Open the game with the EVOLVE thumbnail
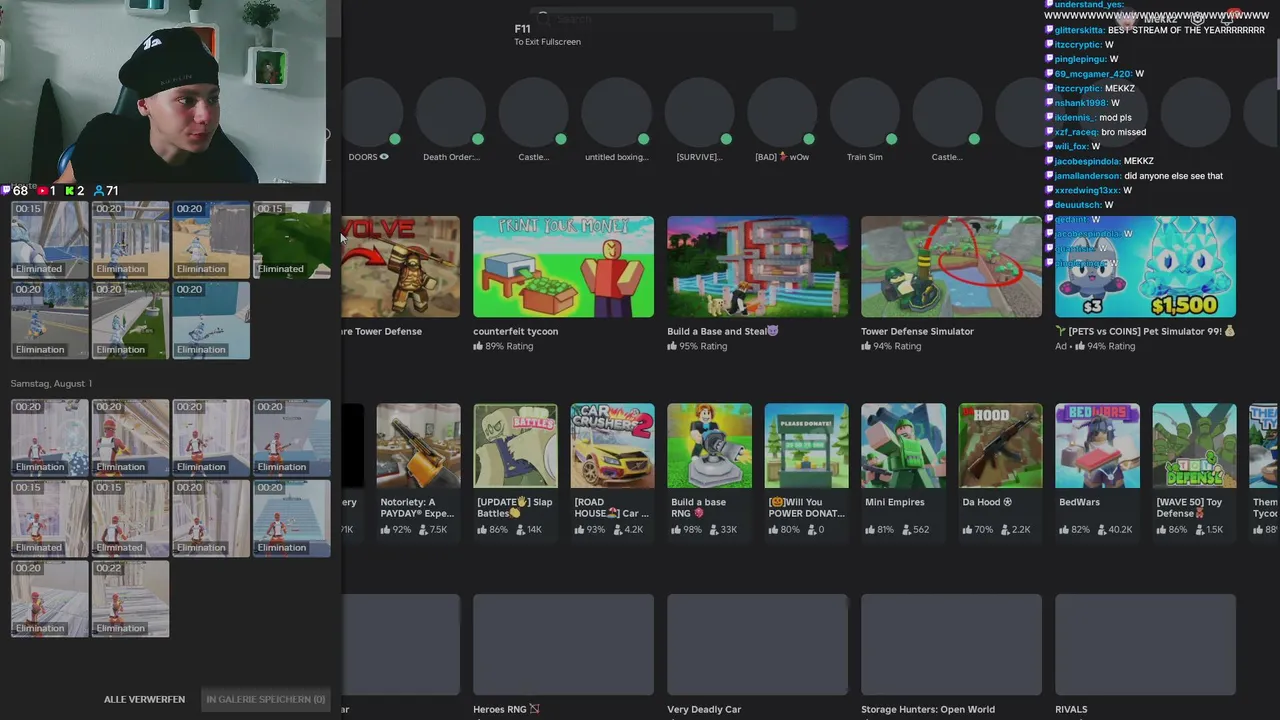Screen dimensions: 1280x720 tap(400, 267)
